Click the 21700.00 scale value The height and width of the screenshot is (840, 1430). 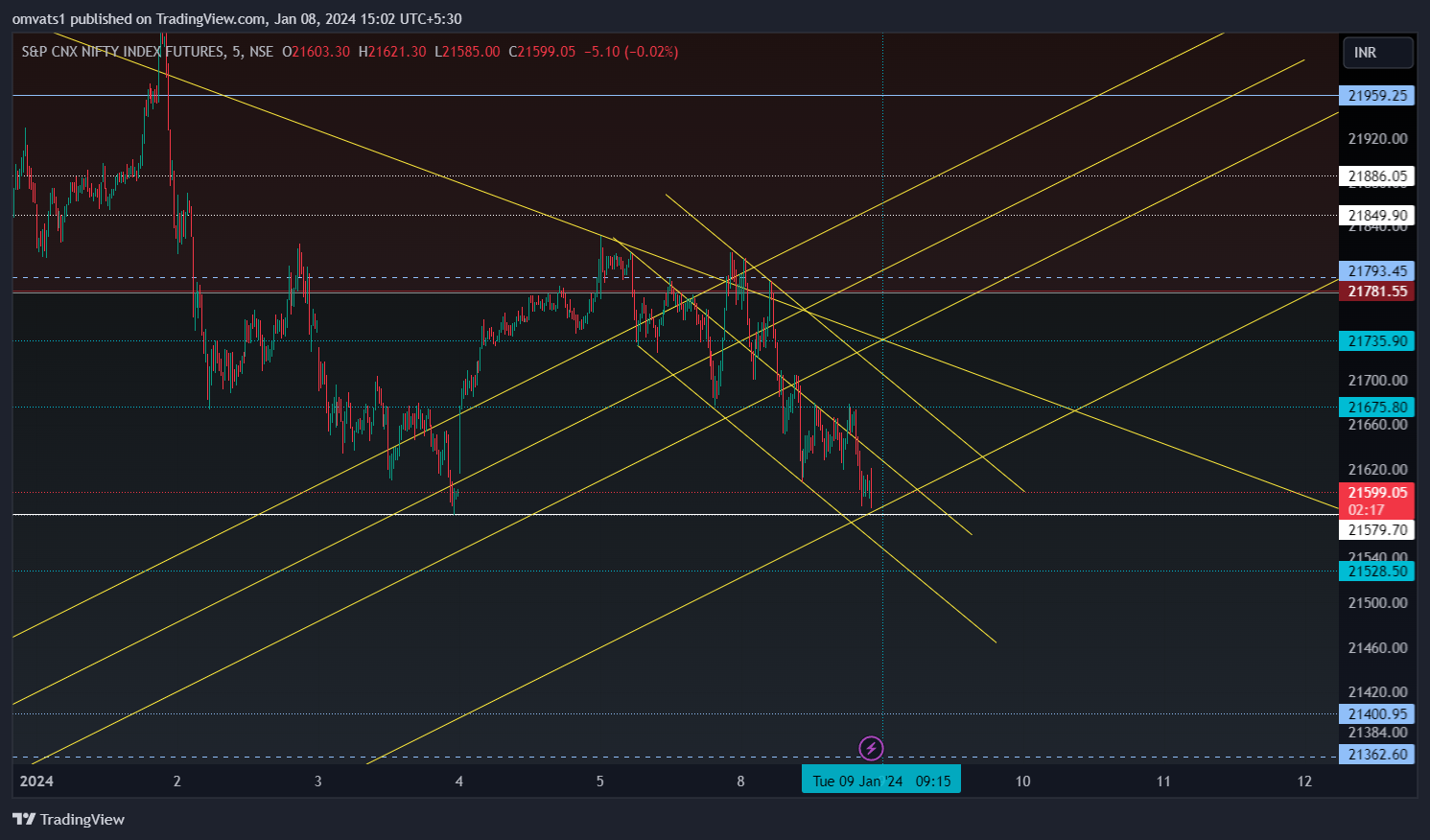pos(1377,381)
